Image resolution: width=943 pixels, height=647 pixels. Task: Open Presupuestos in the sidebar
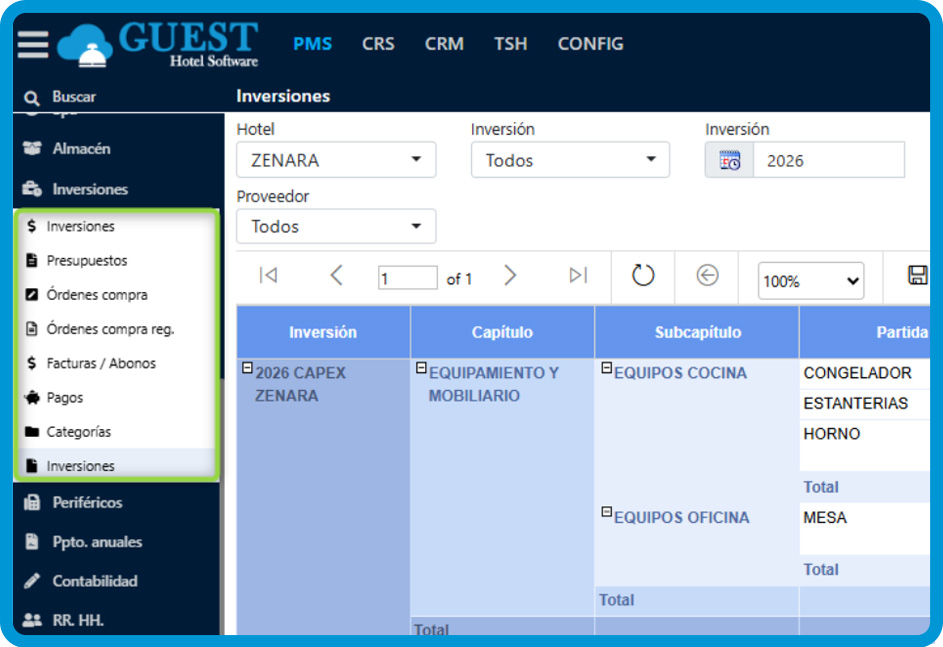[87, 260]
